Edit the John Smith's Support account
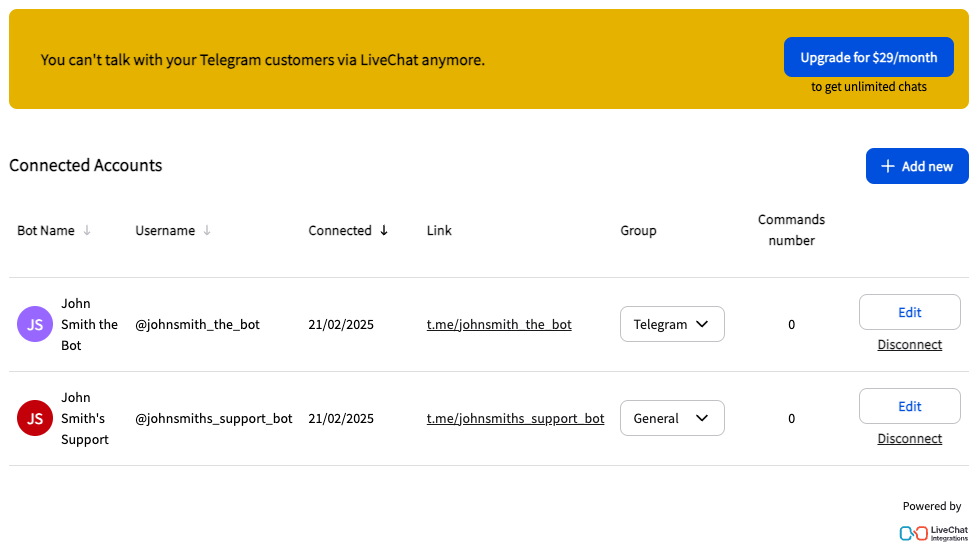The image size is (980, 557). pos(909,406)
